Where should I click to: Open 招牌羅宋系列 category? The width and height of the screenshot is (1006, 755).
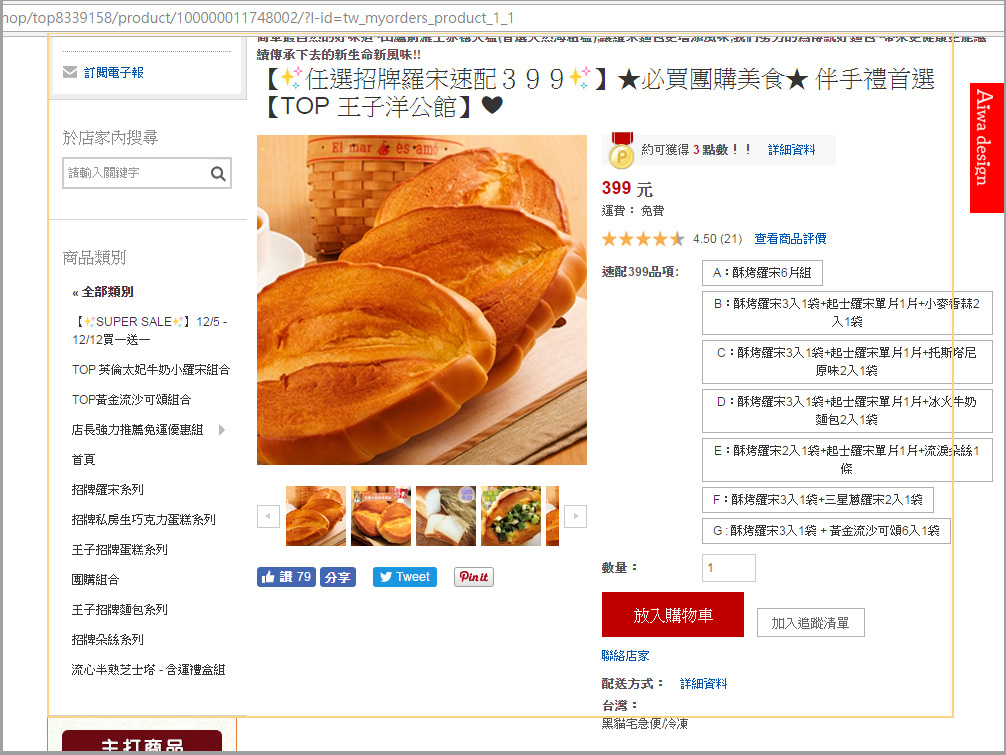(x=108, y=489)
